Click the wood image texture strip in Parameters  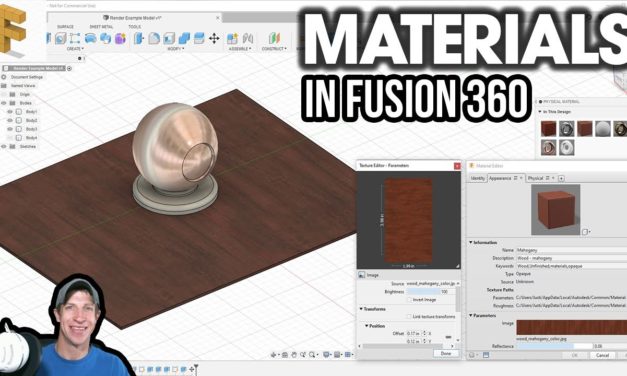pyautogui.click(x=571, y=327)
